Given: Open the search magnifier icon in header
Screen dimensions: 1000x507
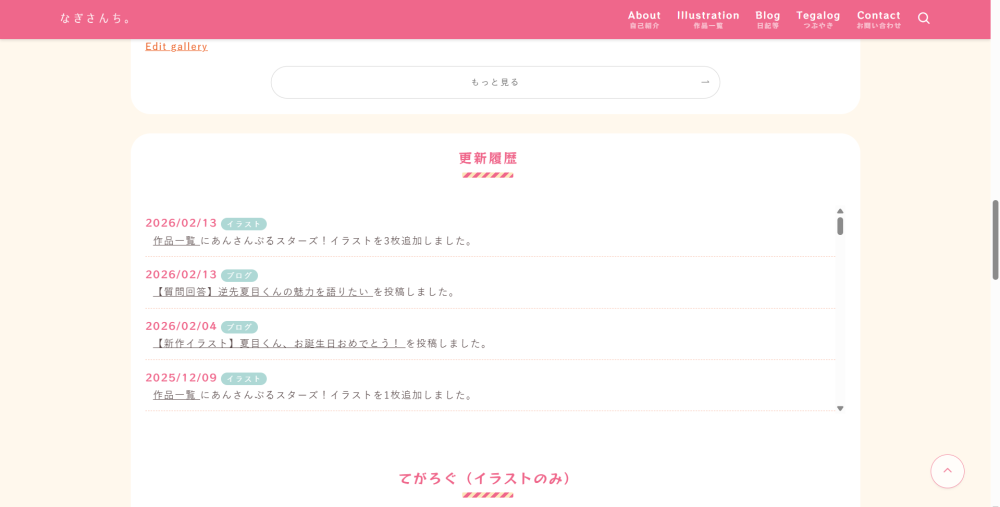Looking at the screenshot, I should pyautogui.click(x=923, y=18).
